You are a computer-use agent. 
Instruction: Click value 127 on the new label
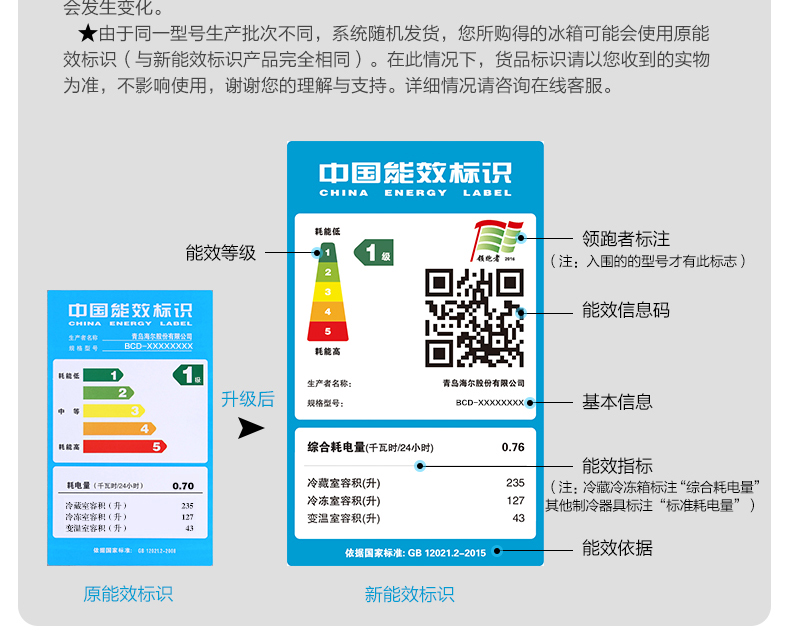click(516, 500)
